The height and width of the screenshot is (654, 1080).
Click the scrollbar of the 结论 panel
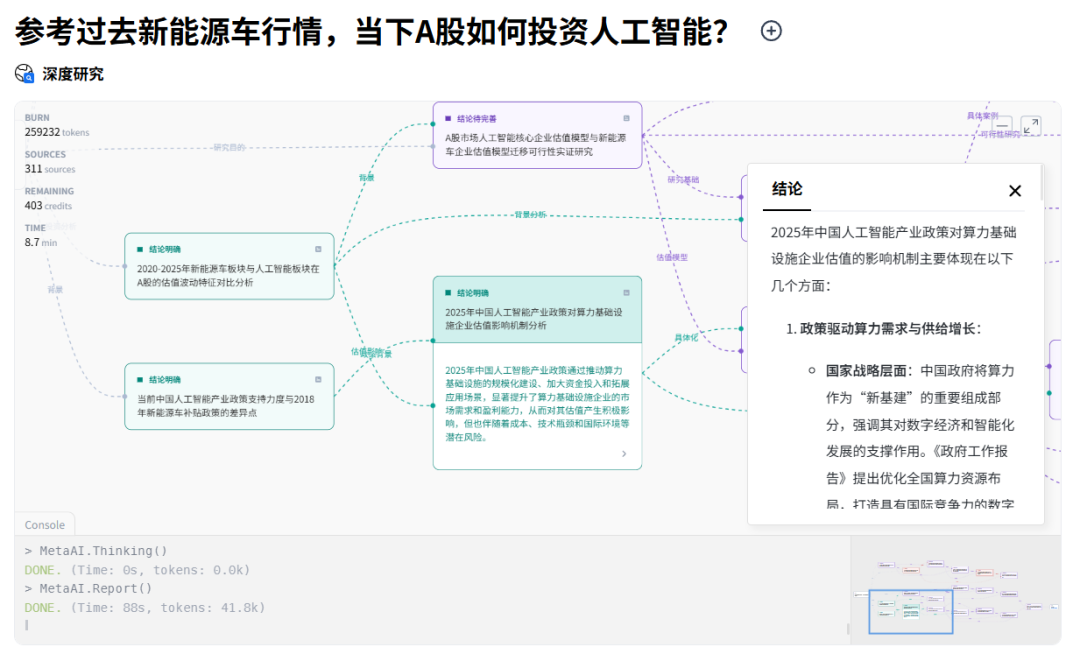coord(1041,182)
